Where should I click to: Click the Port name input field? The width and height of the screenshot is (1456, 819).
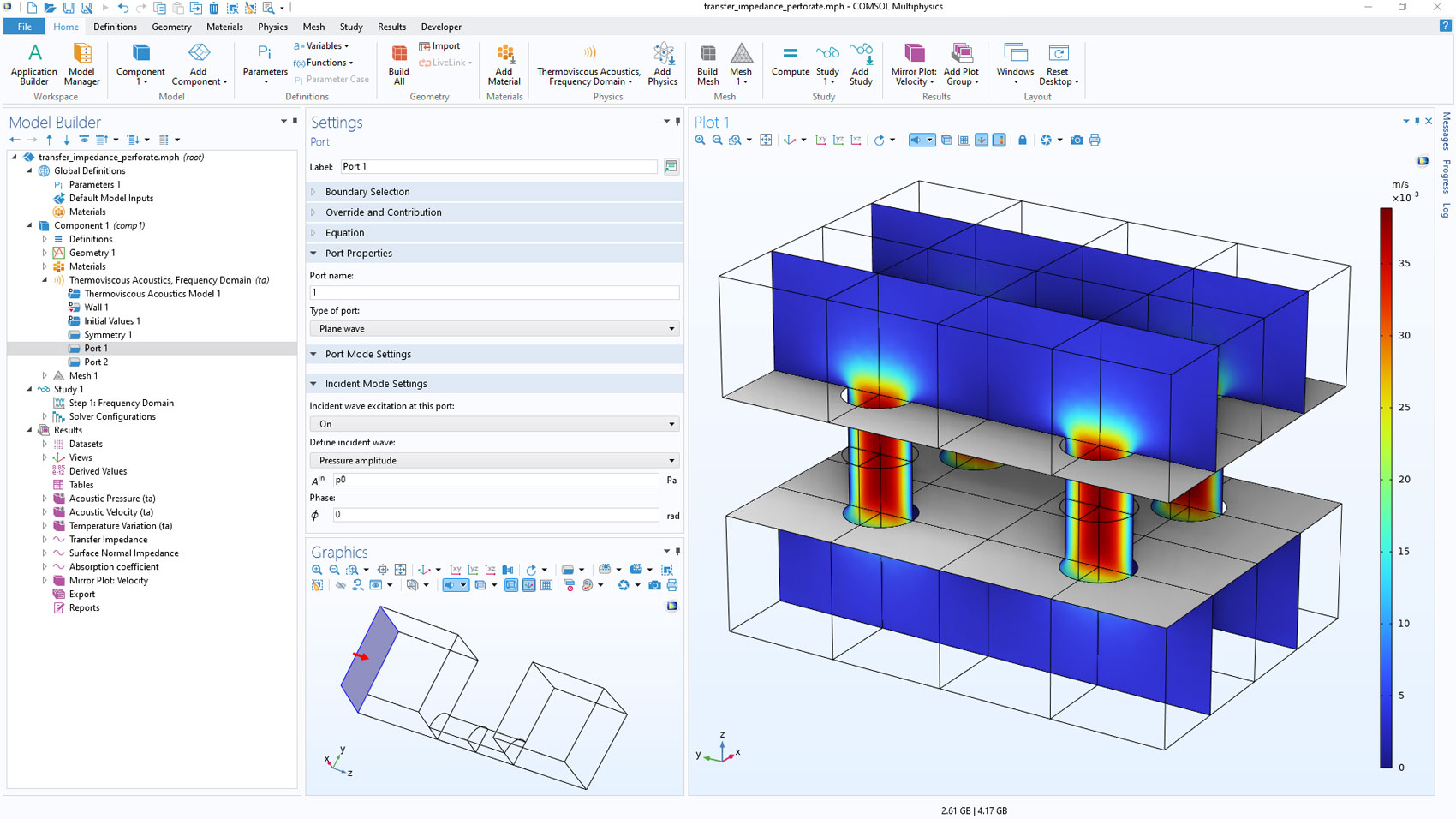coord(494,293)
